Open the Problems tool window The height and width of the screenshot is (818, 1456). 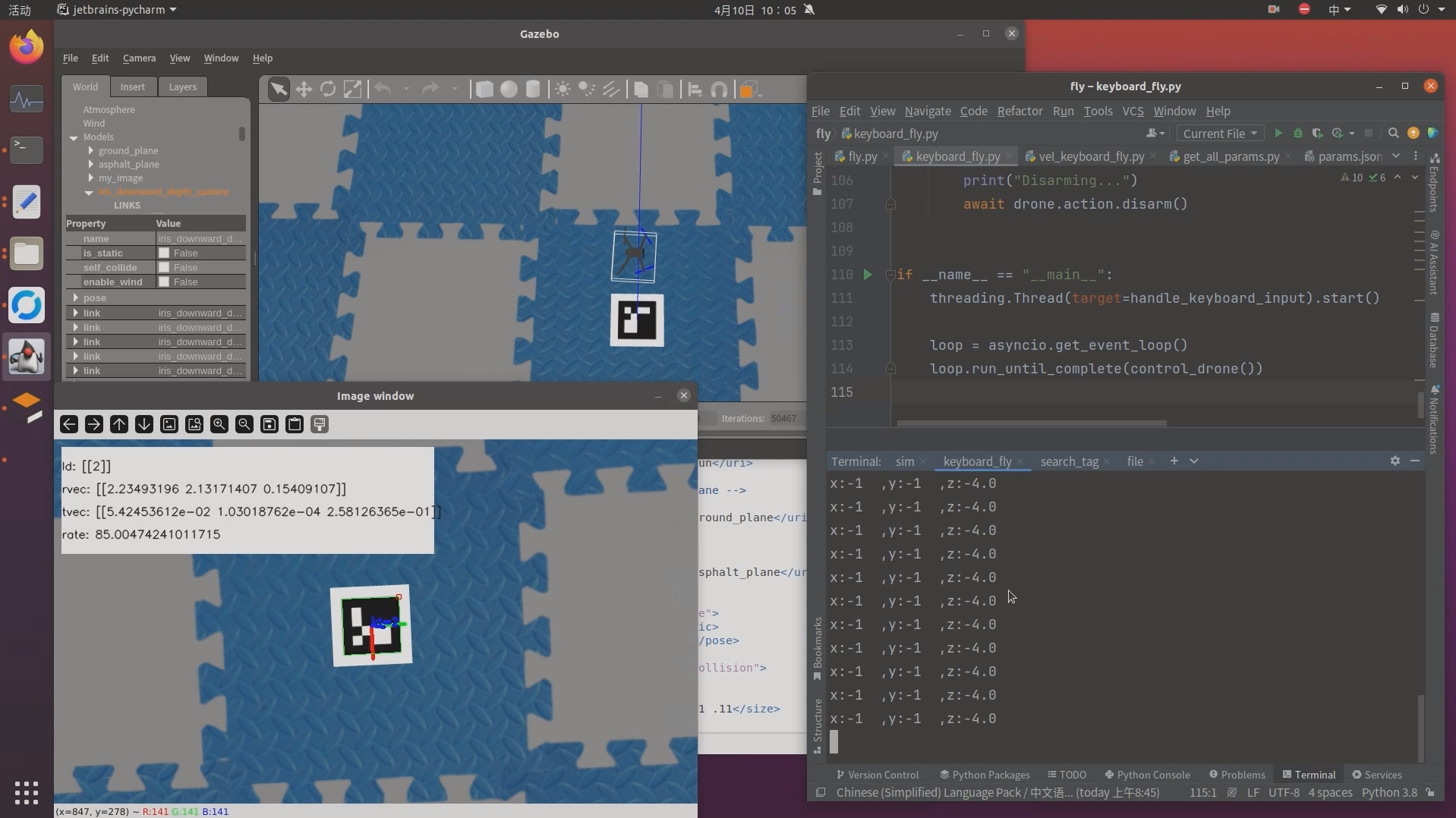[x=1237, y=775]
